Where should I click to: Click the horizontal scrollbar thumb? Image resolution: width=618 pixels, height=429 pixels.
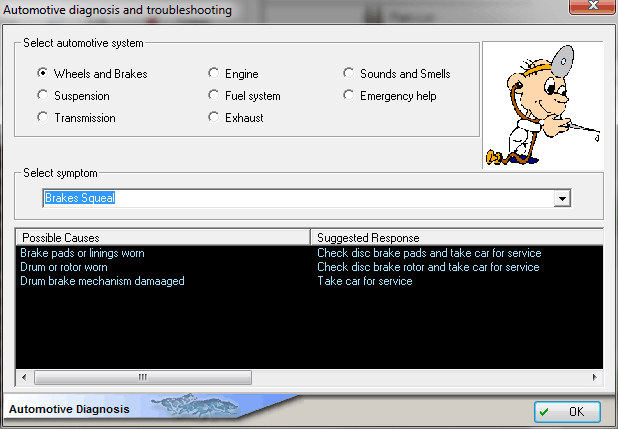tap(142, 377)
